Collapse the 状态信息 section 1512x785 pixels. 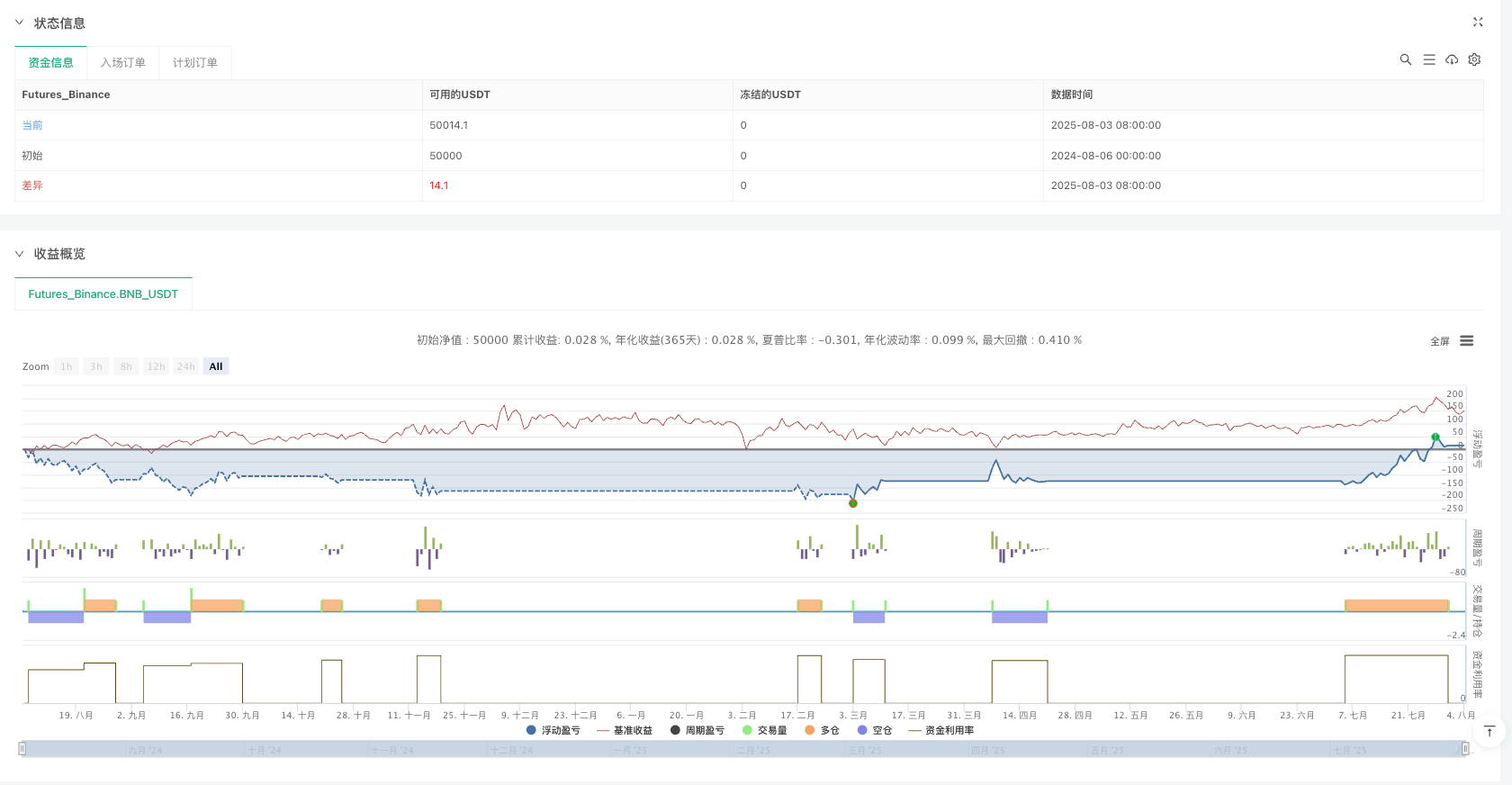pos(19,23)
